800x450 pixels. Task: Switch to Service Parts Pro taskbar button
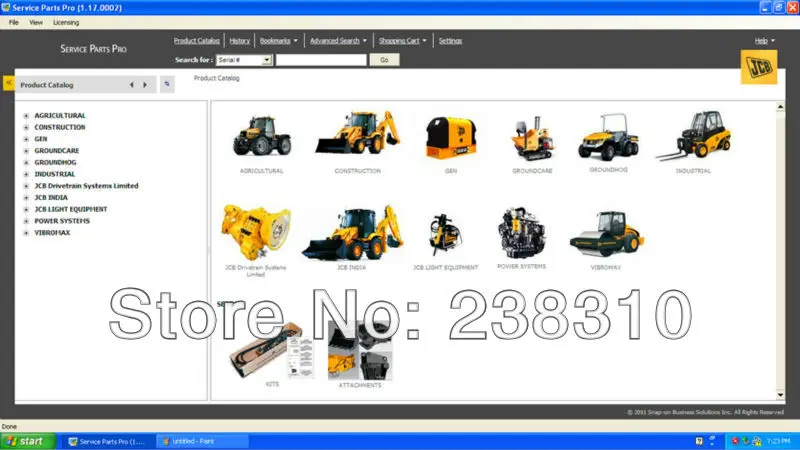pyautogui.click(x=107, y=442)
